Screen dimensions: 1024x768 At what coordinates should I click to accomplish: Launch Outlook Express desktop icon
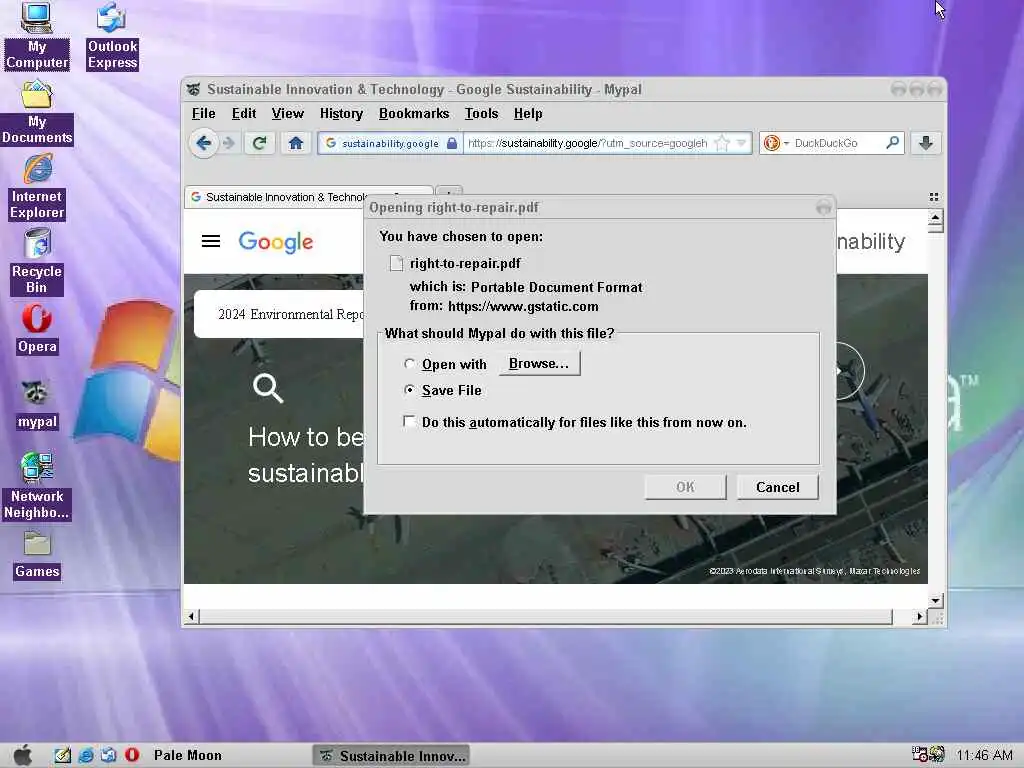coord(112,36)
